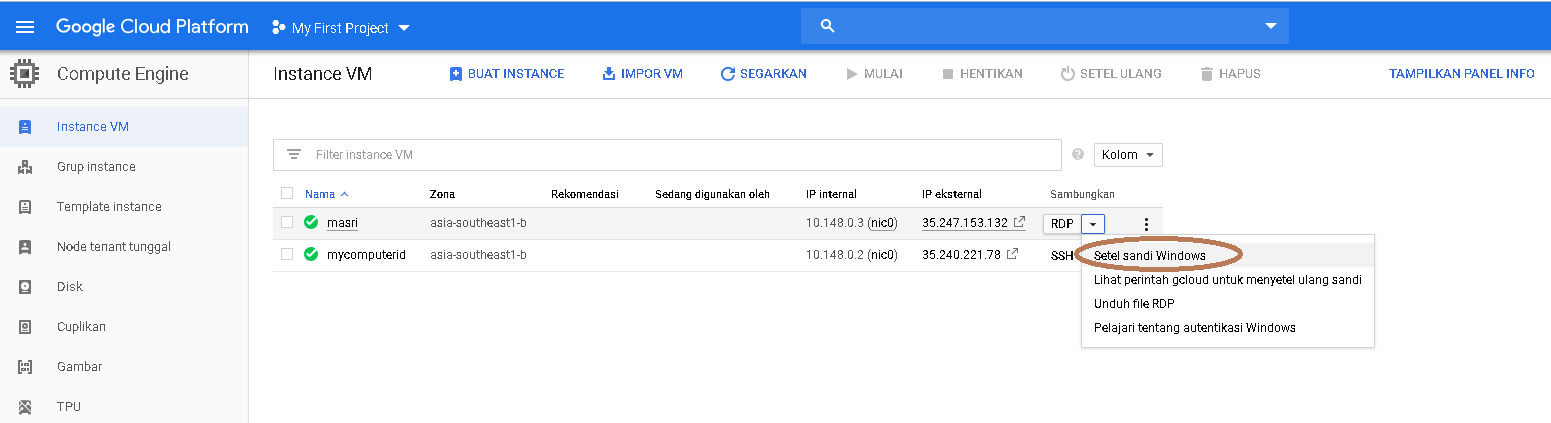Check the mycomputerid instance checkbox
The image size is (1551, 423).
[287, 254]
